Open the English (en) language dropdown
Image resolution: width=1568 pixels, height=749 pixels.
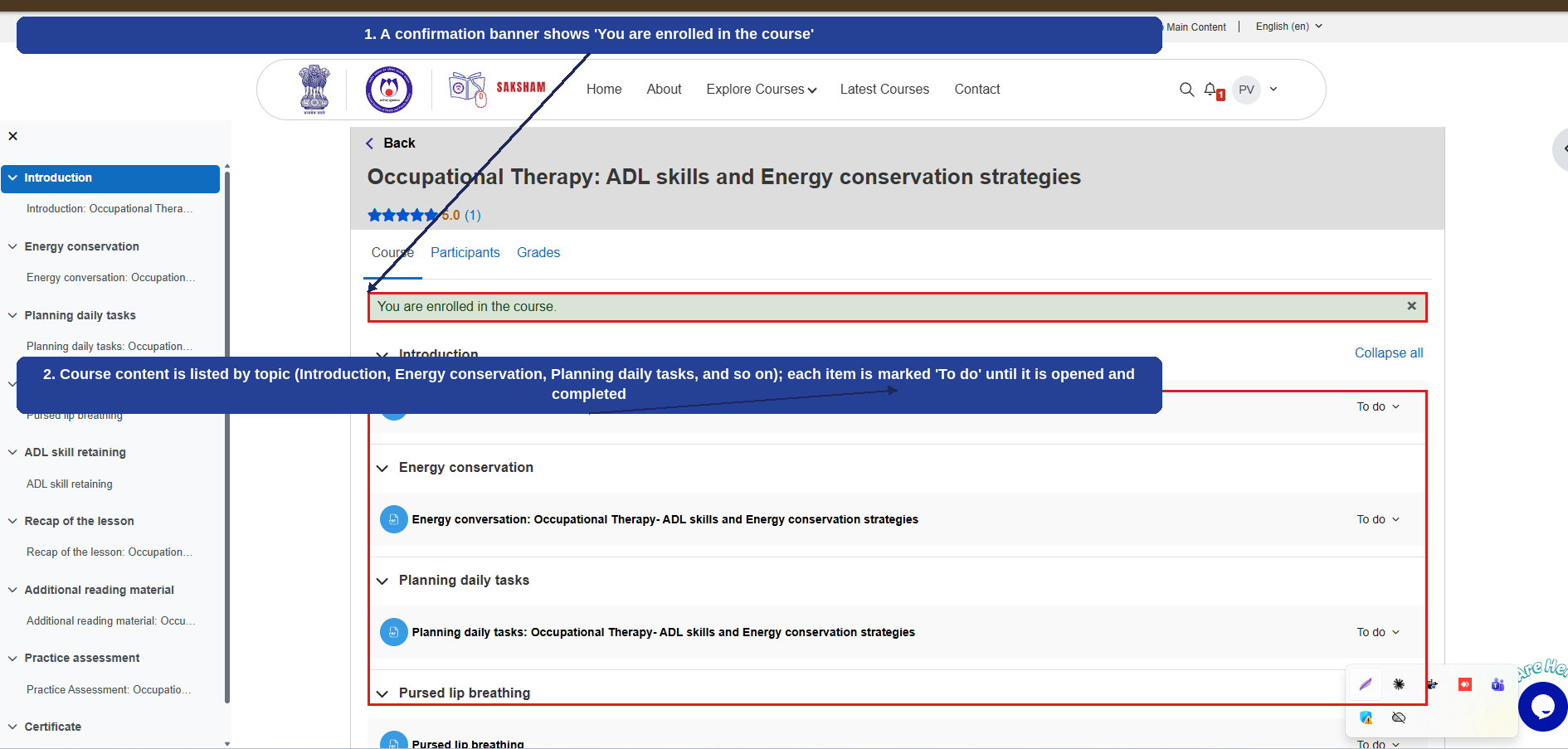click(1289, 27)
